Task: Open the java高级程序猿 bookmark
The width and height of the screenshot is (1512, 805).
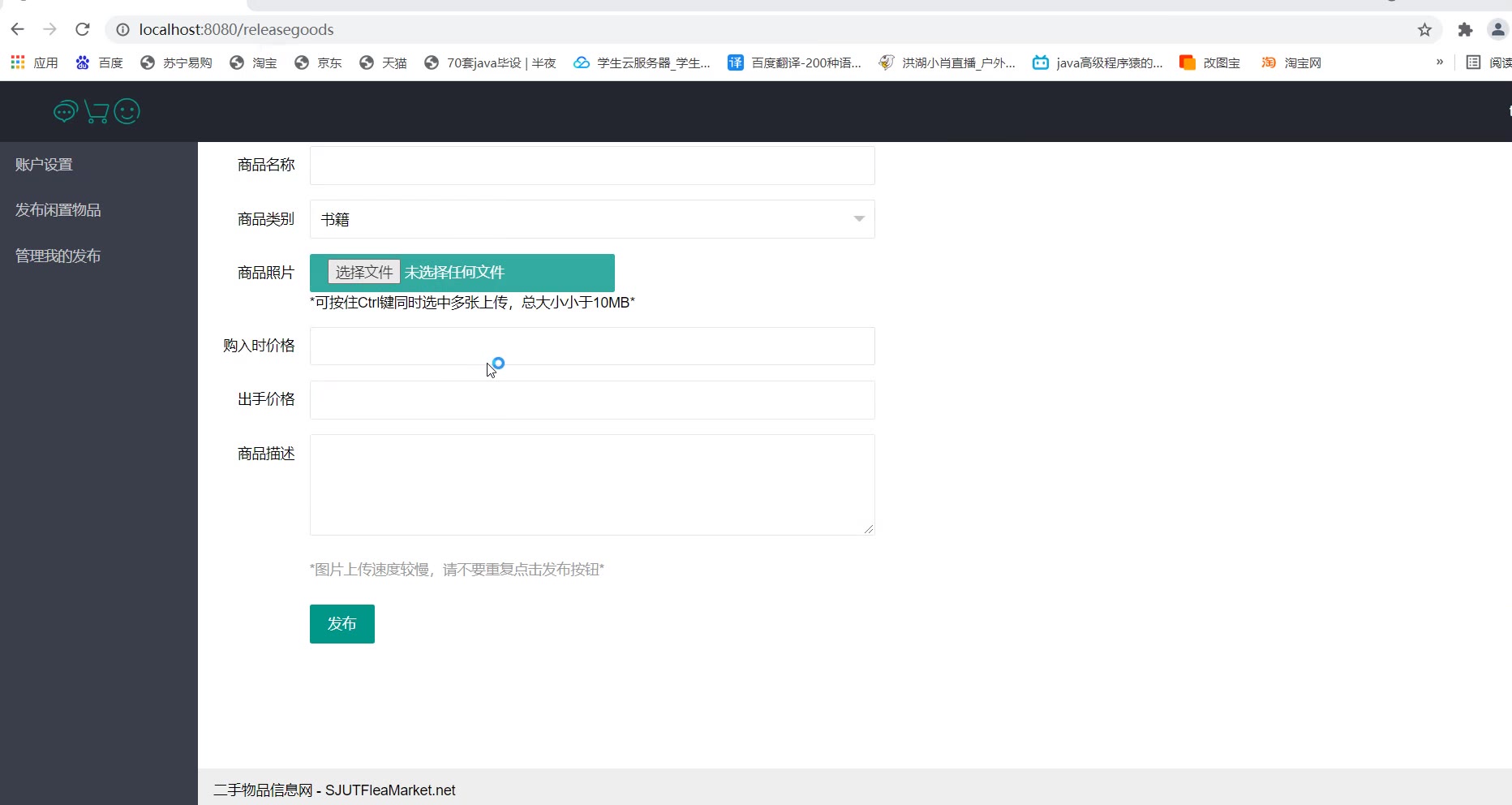Action: (x=1097, y=62)
